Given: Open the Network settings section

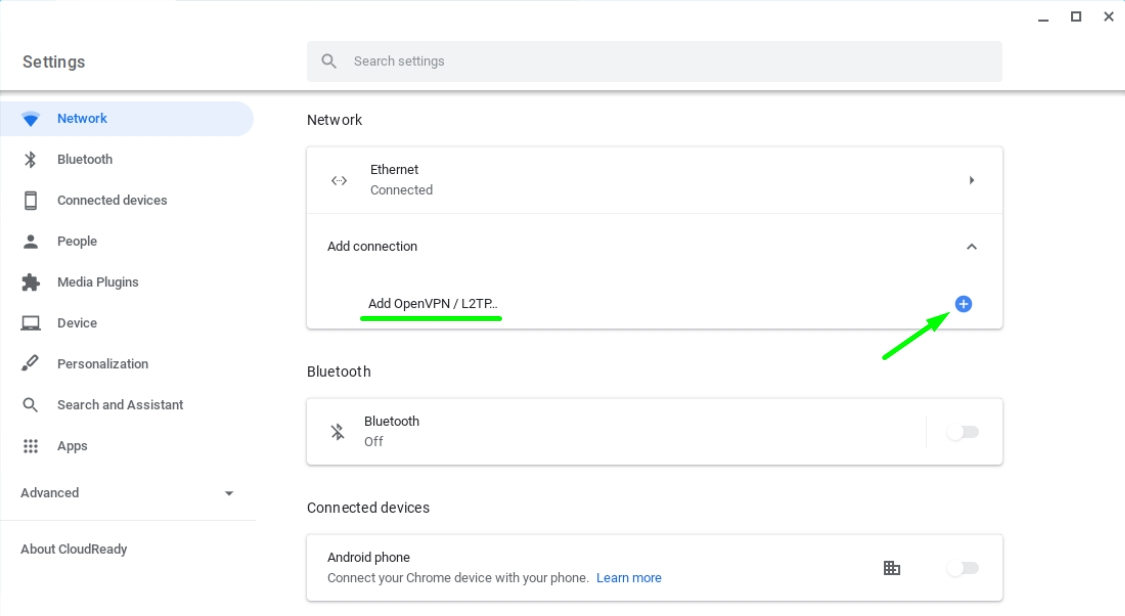Looking at the screenshot, I should point(126,118).
